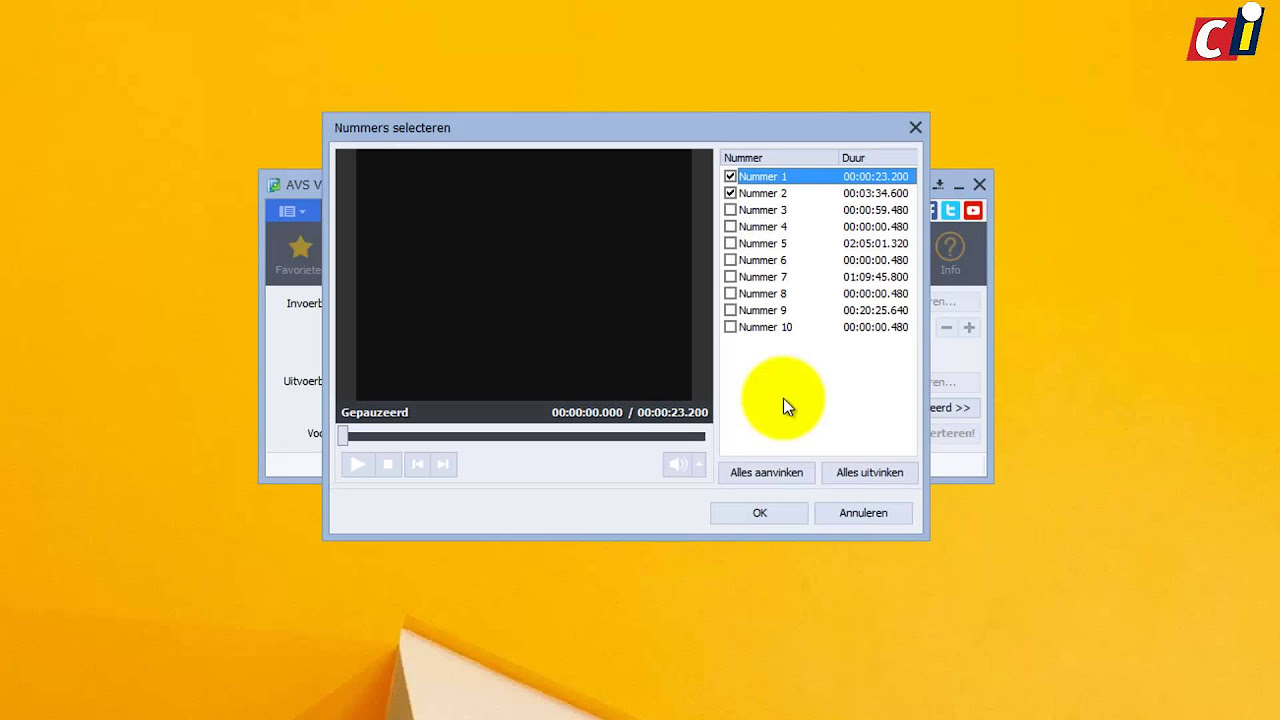Check the Nummer 3 checkbox
The image size is (1280, 720).
coord(730,210)
